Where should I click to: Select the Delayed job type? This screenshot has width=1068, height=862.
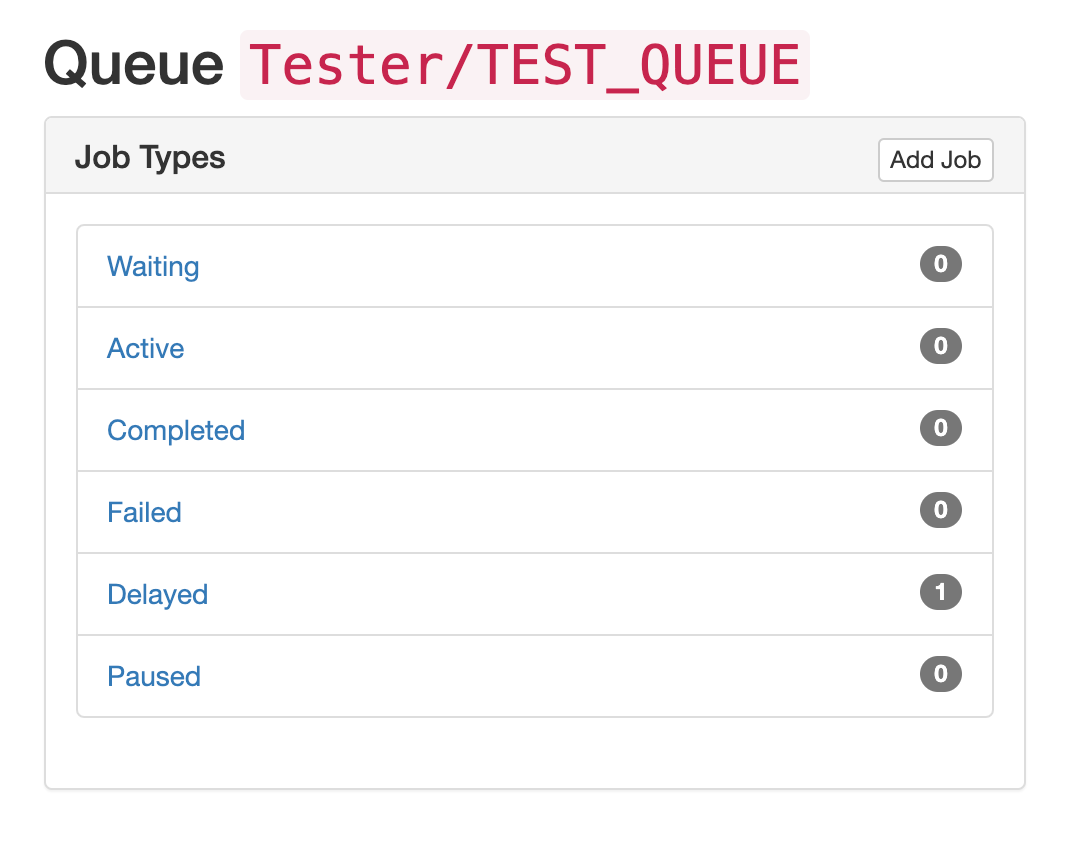coord(157,594)
